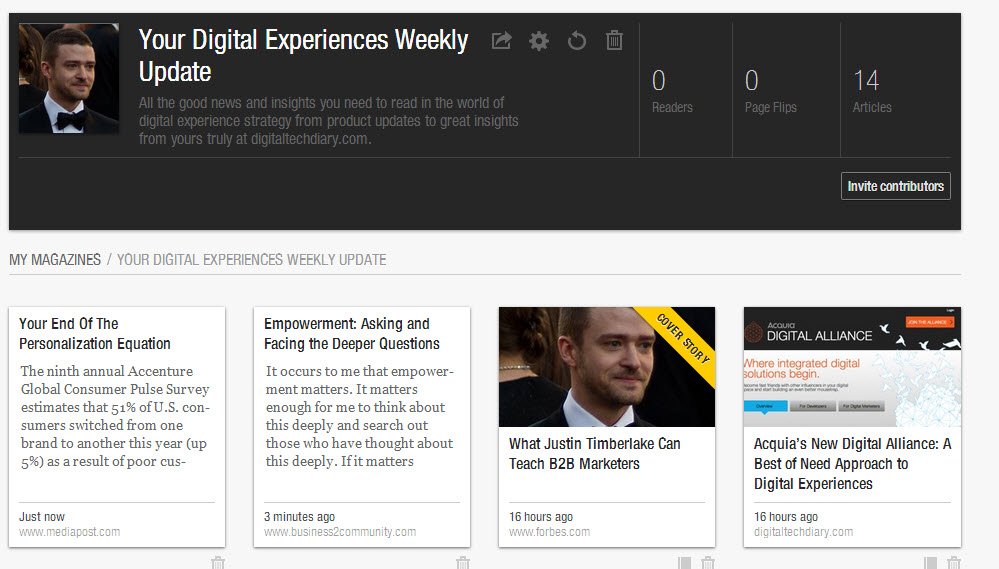Delete the mediapost.com article via trash icon
Image resolution: width=999 pixels, height=569 pixels.
(218, 563)
